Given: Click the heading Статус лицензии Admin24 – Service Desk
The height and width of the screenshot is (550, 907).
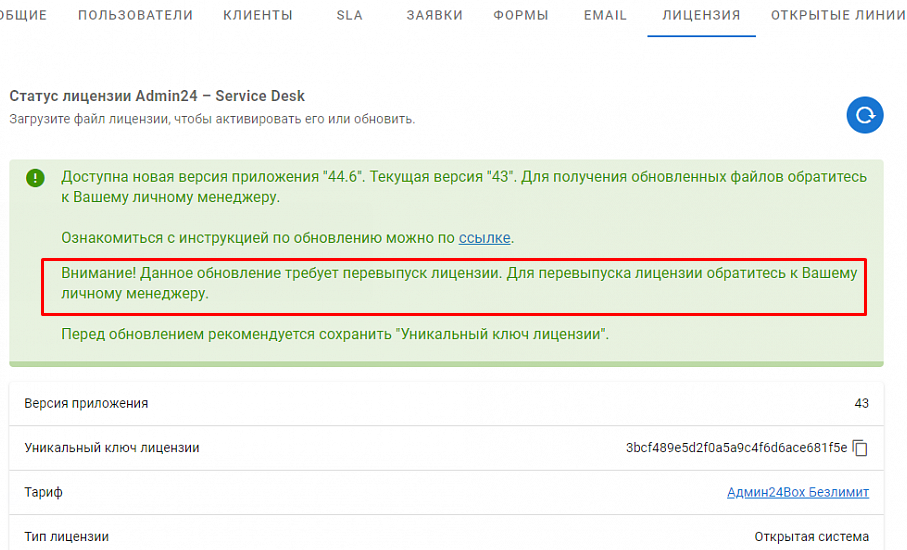Looking at the screenshot, I should (157, 96).
